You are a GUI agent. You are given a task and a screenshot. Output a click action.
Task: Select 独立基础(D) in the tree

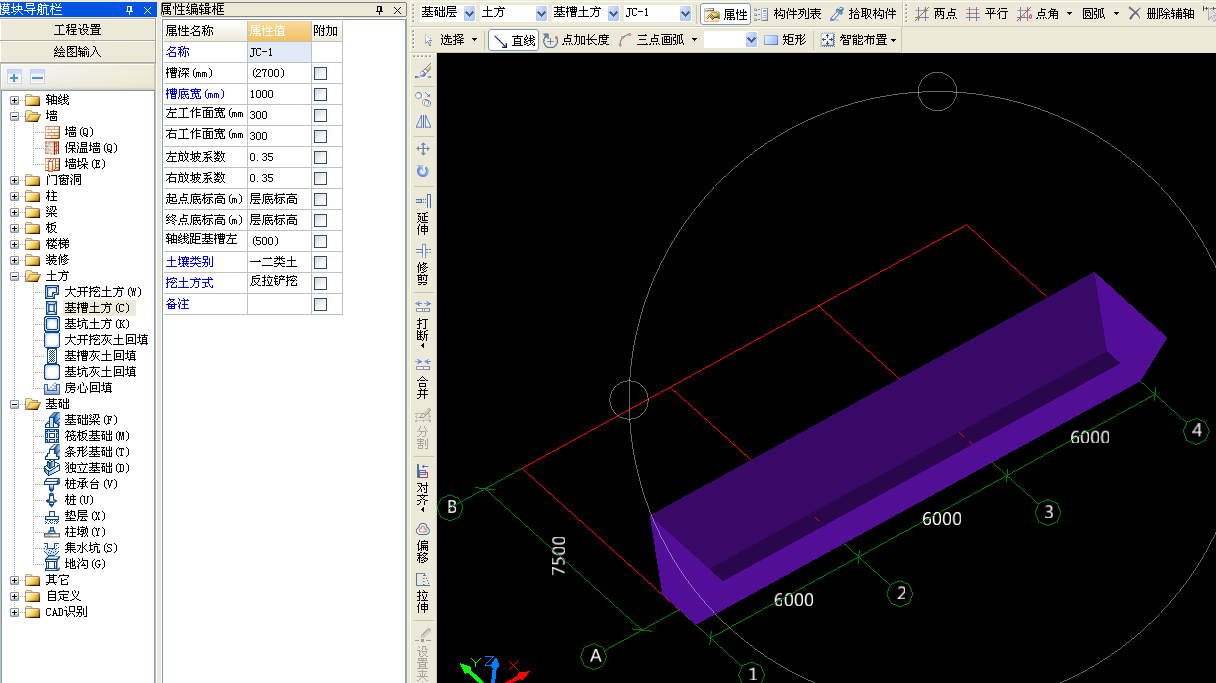click(x=97, y=468)
